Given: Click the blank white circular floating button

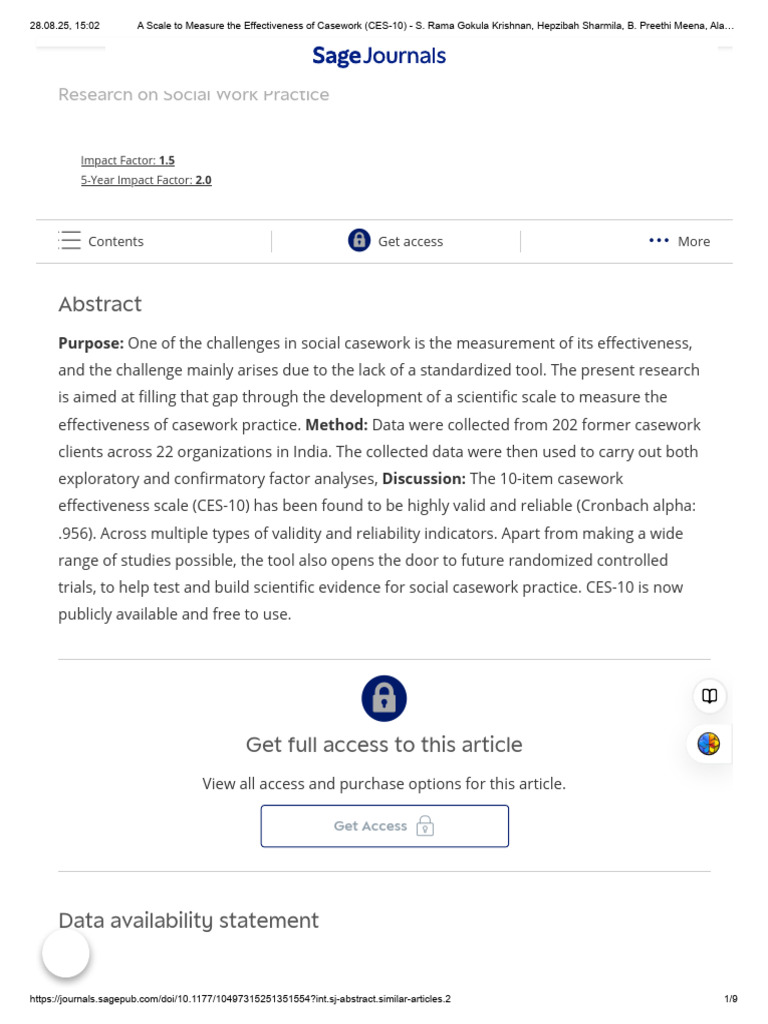Looking at the screenshot, I should 66,953.
